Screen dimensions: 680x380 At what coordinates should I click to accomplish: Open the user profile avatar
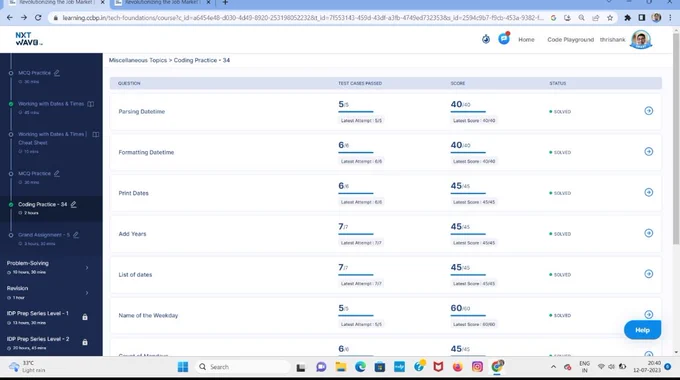tap(641, 39)
